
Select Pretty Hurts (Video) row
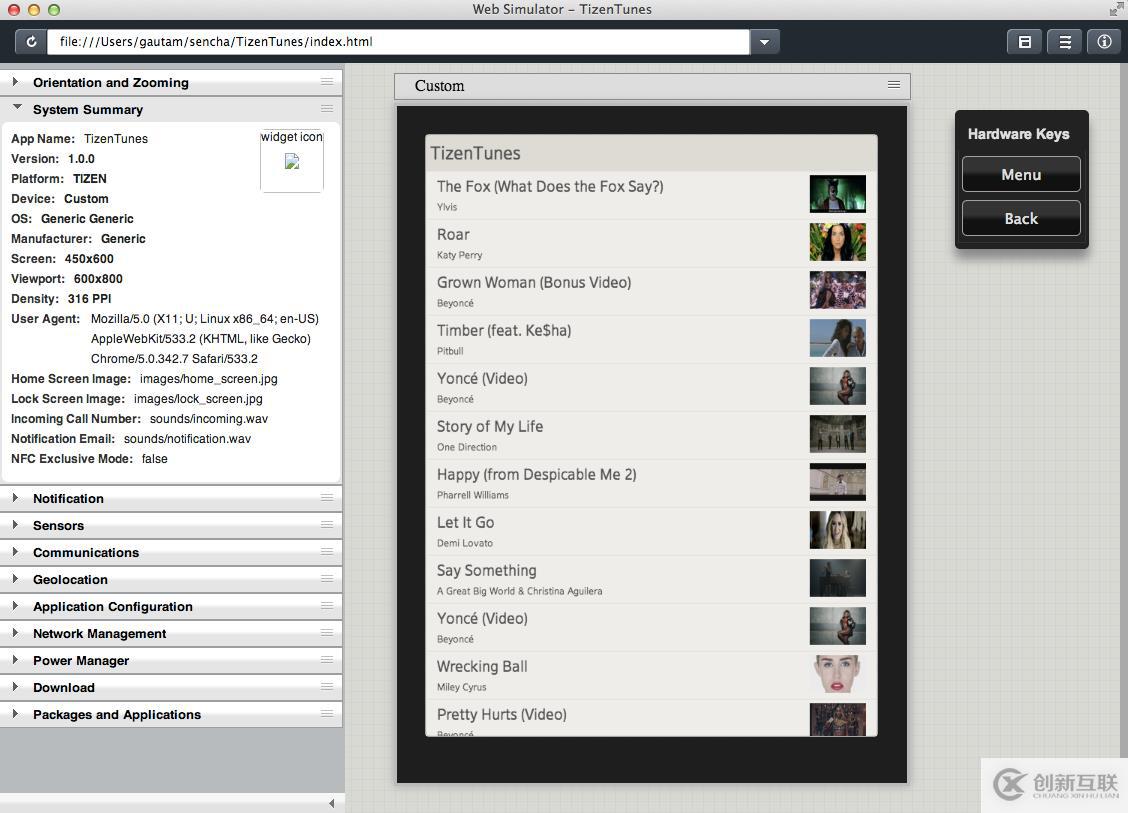tap(651, 718)
